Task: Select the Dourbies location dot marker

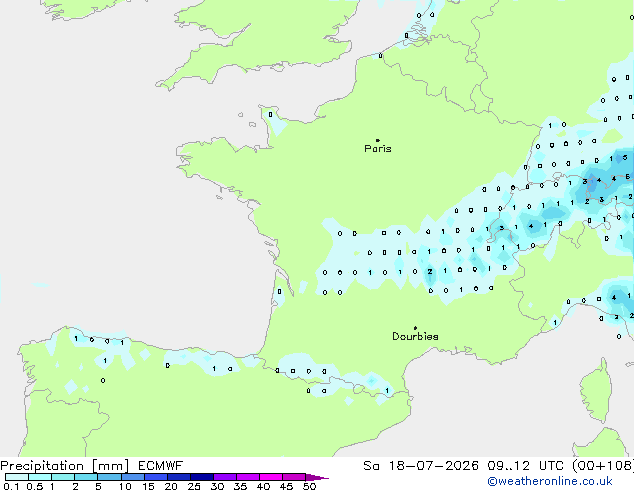Action: 415,328
